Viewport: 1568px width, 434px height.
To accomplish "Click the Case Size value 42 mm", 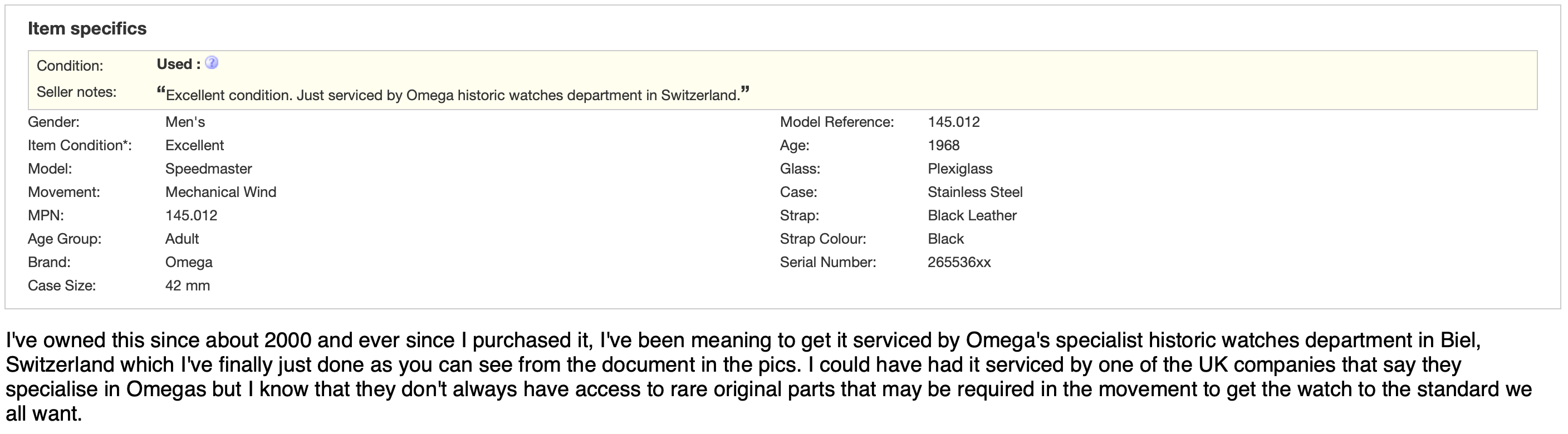I will click(x=188, y=285).
